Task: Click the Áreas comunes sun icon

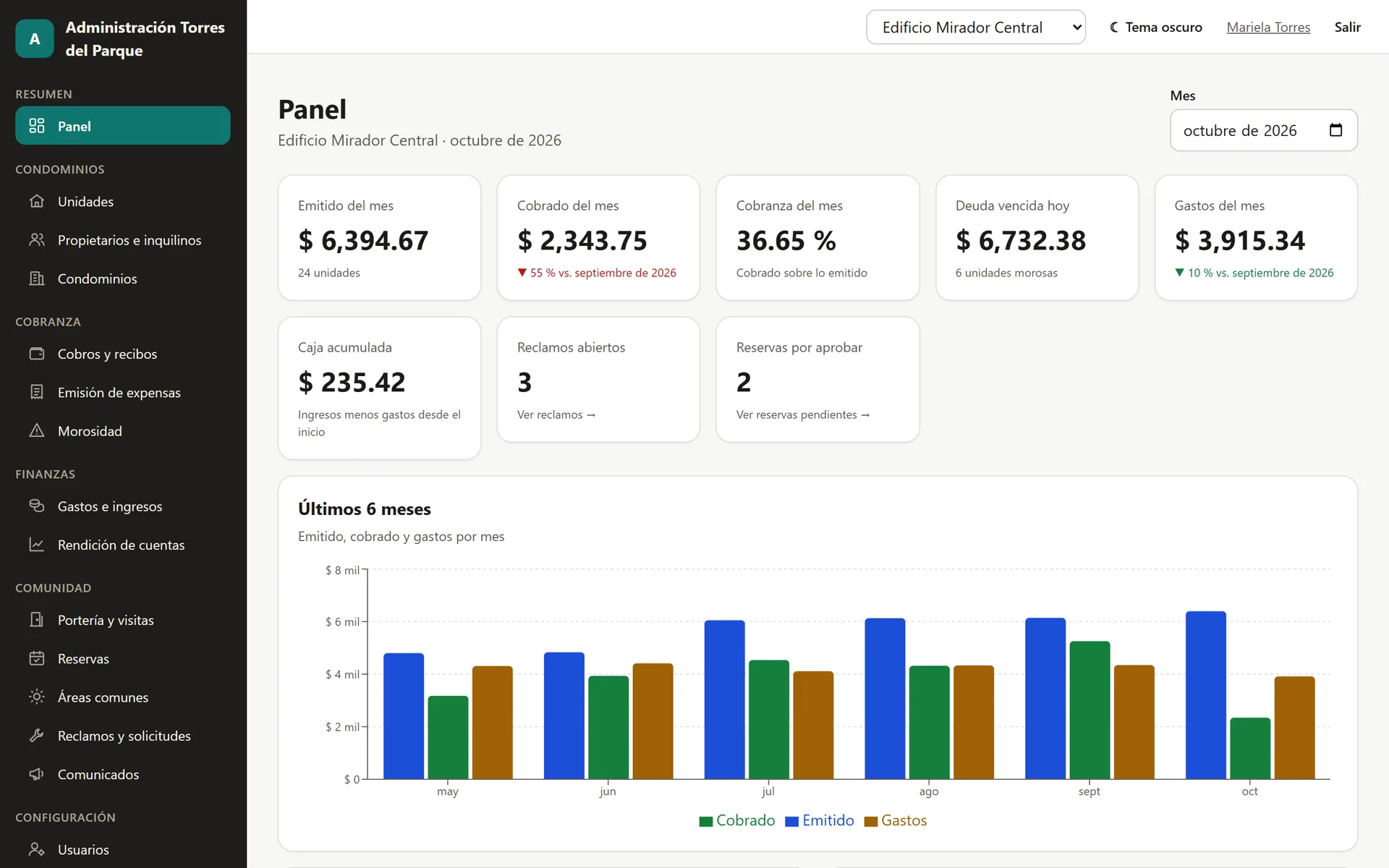Action: tap(37, 697)
